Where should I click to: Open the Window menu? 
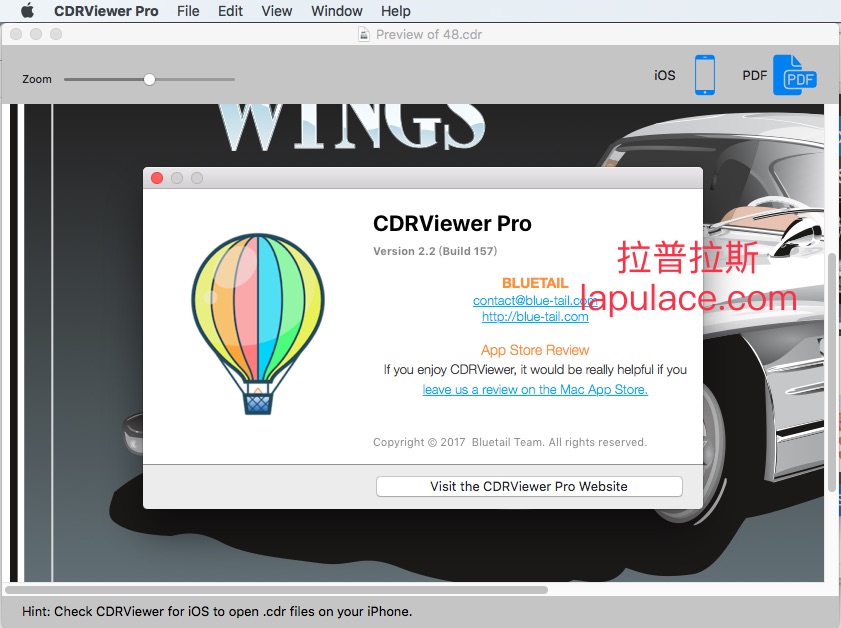click(x=337, y=11)
